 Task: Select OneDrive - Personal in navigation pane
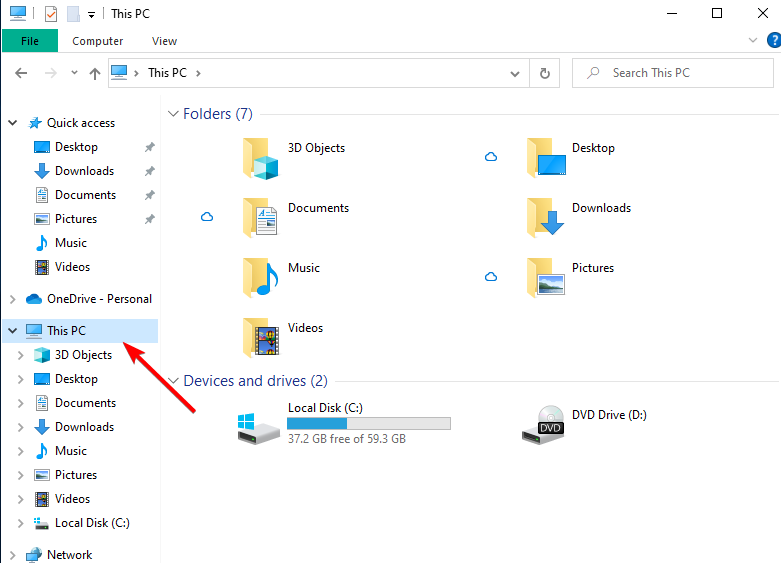click(x=99, y=298)
